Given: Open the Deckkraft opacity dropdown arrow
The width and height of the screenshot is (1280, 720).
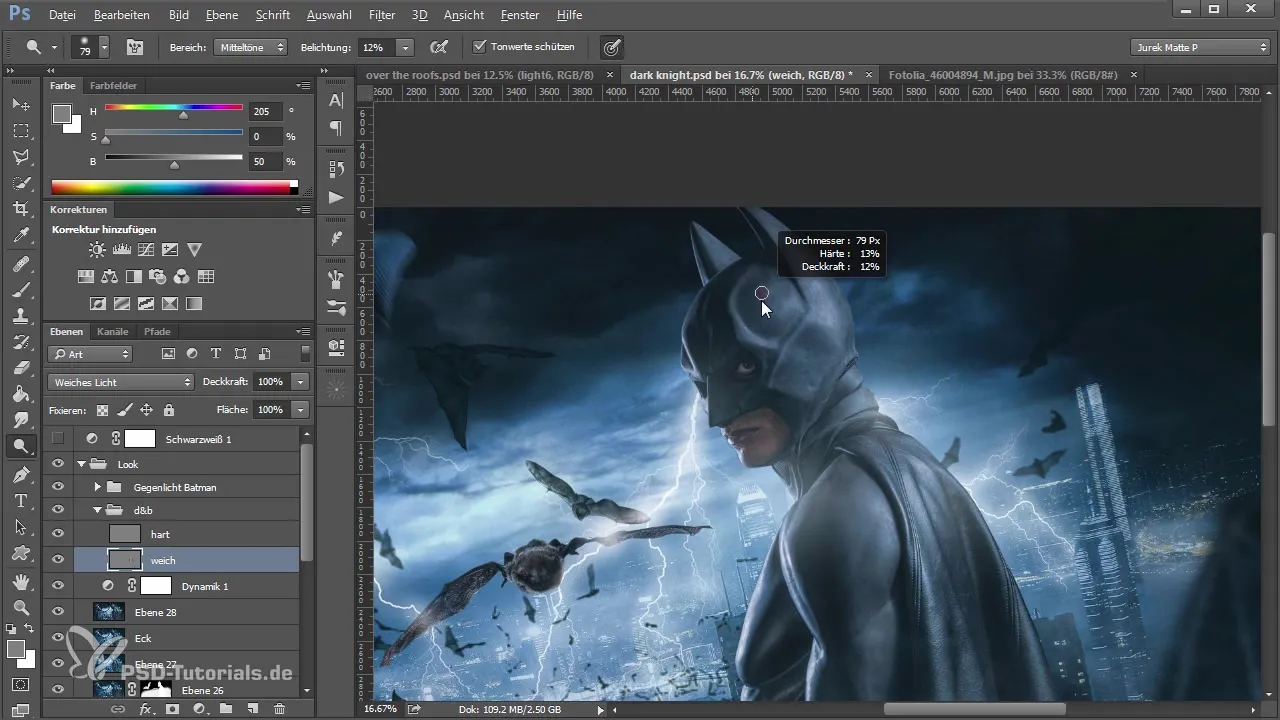Looking at the screenshot, I should [301, 382].
